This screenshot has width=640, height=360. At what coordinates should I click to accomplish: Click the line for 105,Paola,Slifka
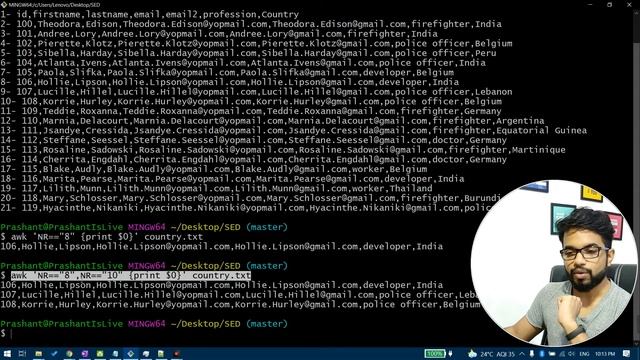coord(227,72)
